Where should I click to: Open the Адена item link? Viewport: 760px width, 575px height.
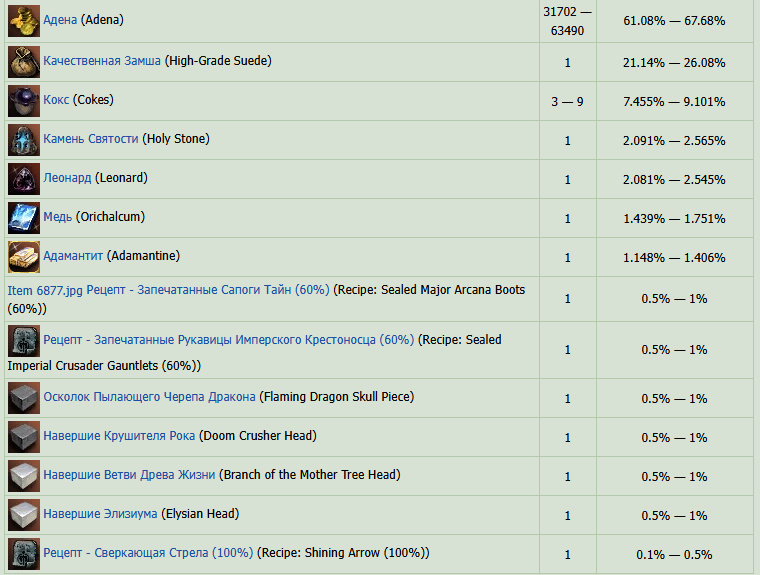coord(60,20)
